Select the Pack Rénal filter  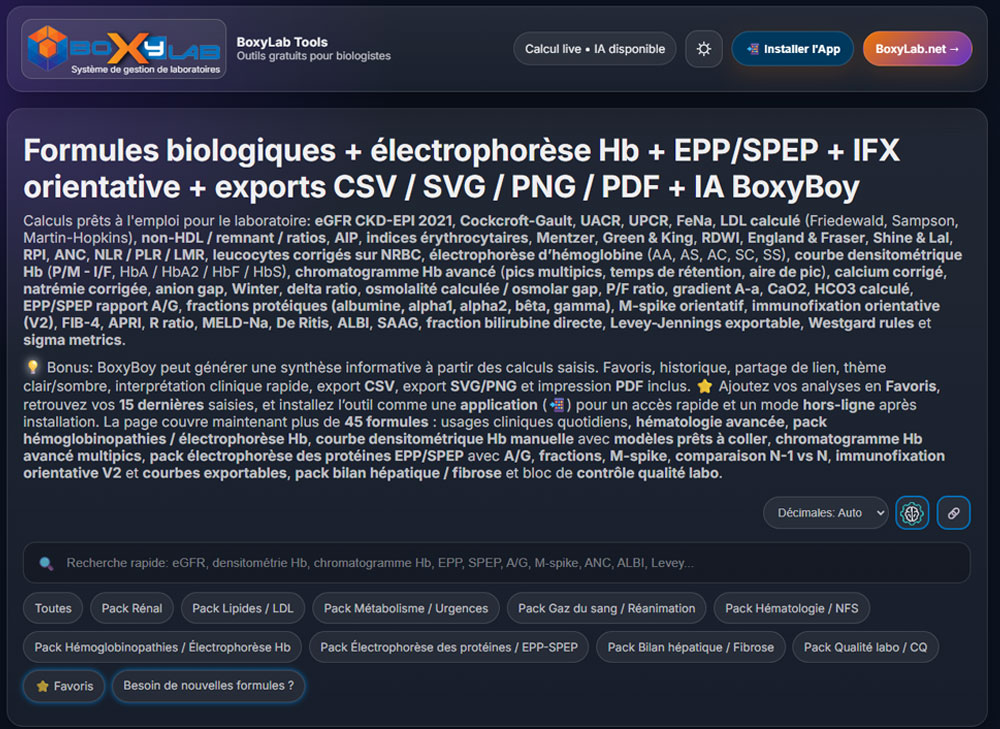(x=132, y=608)
